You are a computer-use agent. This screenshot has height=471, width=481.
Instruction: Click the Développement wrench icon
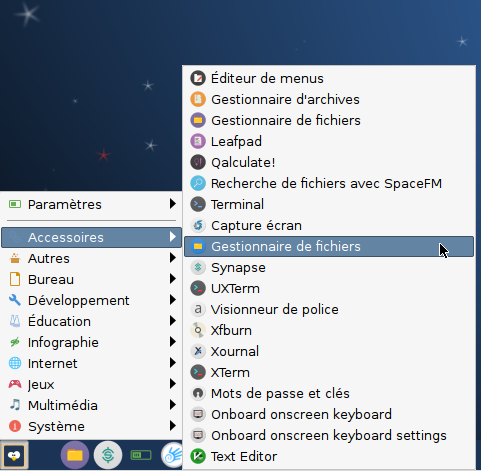point(15,300)
